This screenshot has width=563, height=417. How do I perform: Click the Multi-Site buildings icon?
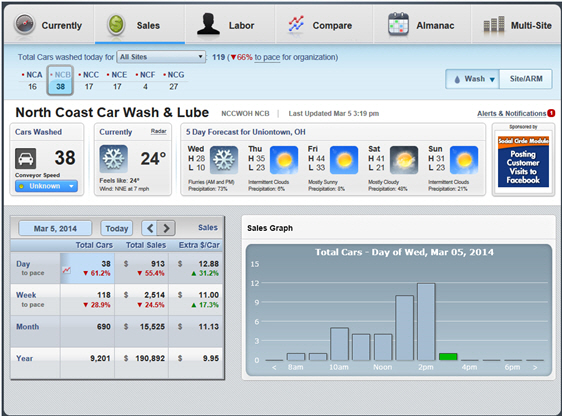[x=494, y=25]
